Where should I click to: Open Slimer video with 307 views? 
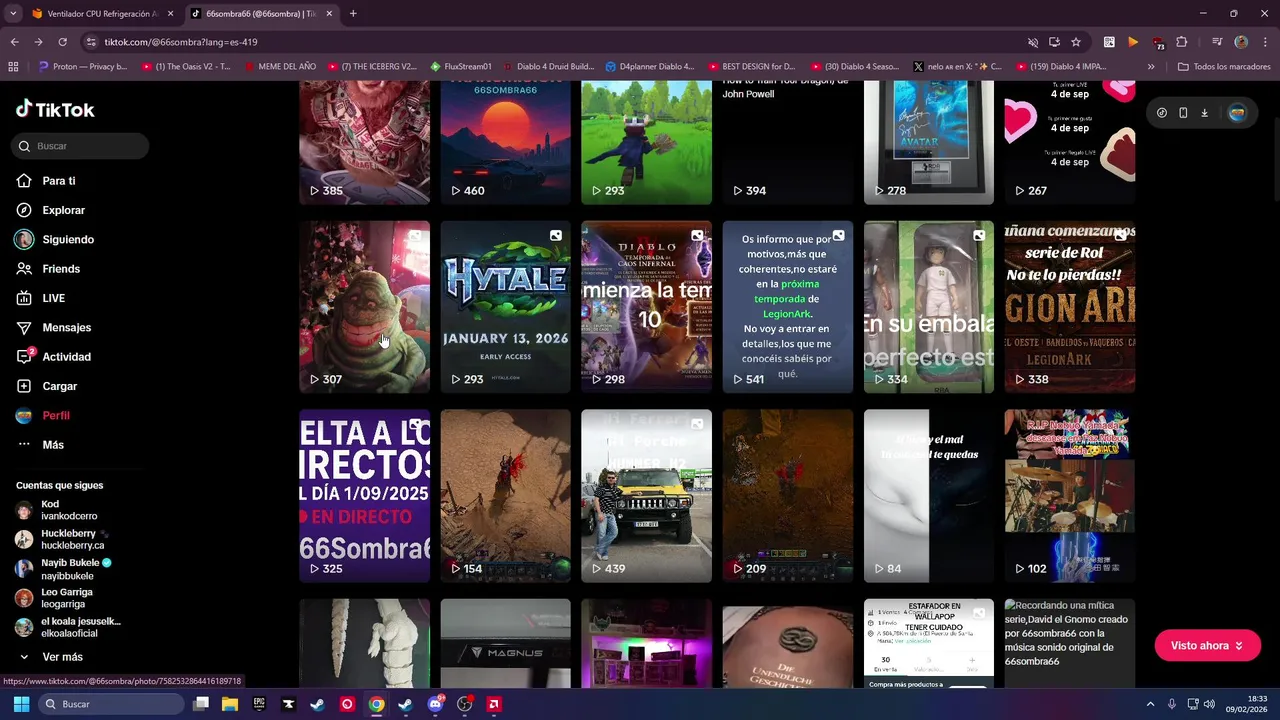(364, 307)
